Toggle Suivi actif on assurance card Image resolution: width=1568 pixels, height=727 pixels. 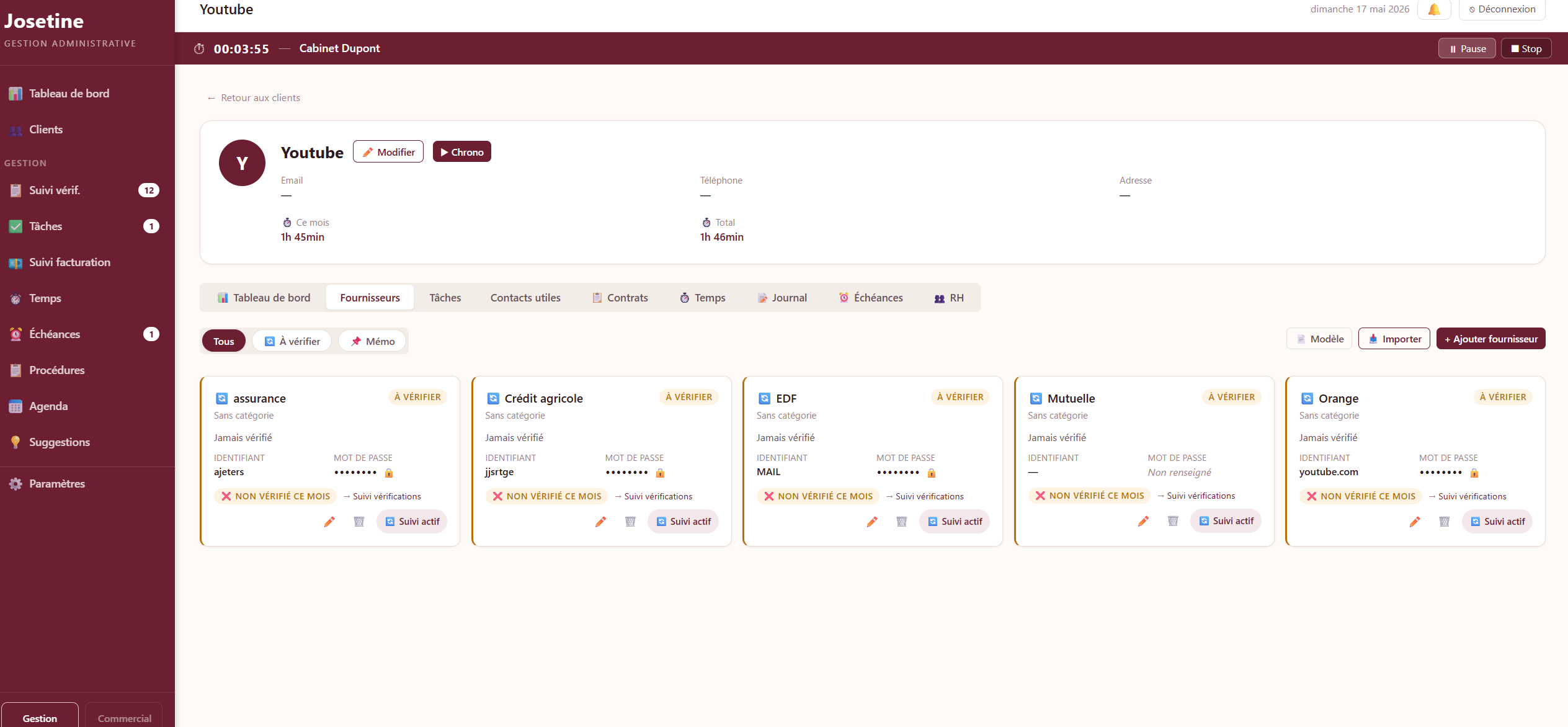(412, 522)
